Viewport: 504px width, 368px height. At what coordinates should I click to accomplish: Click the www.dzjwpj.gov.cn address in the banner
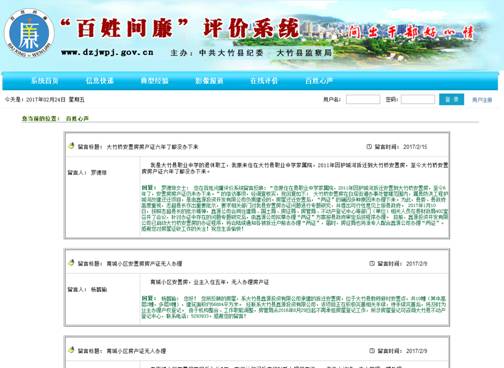point(107,52)
